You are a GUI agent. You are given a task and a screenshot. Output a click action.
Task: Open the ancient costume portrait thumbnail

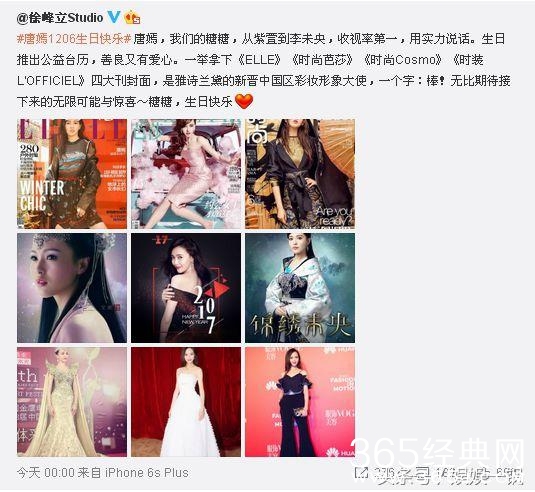point(72,288)
